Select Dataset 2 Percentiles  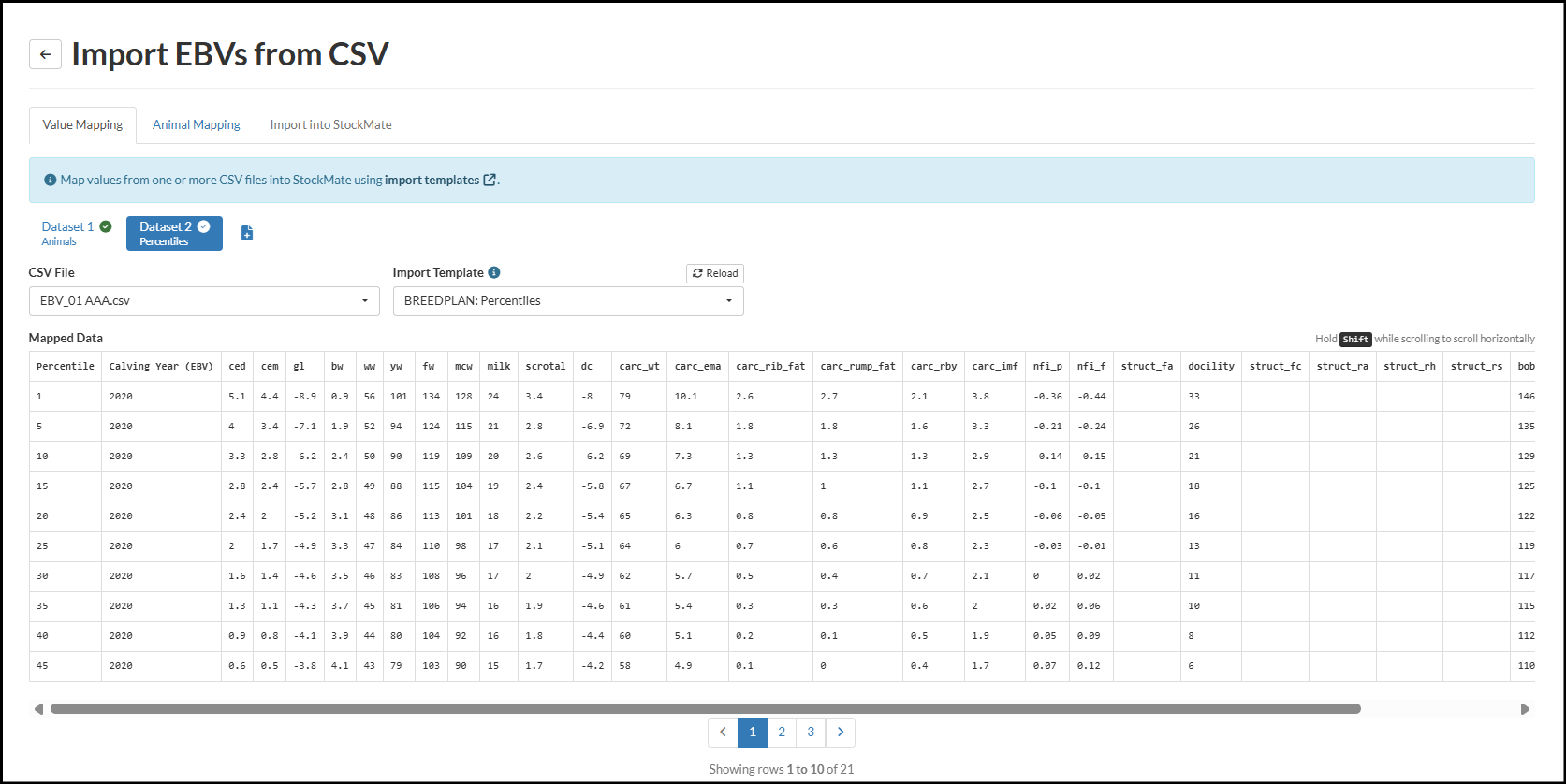[174, 233]
